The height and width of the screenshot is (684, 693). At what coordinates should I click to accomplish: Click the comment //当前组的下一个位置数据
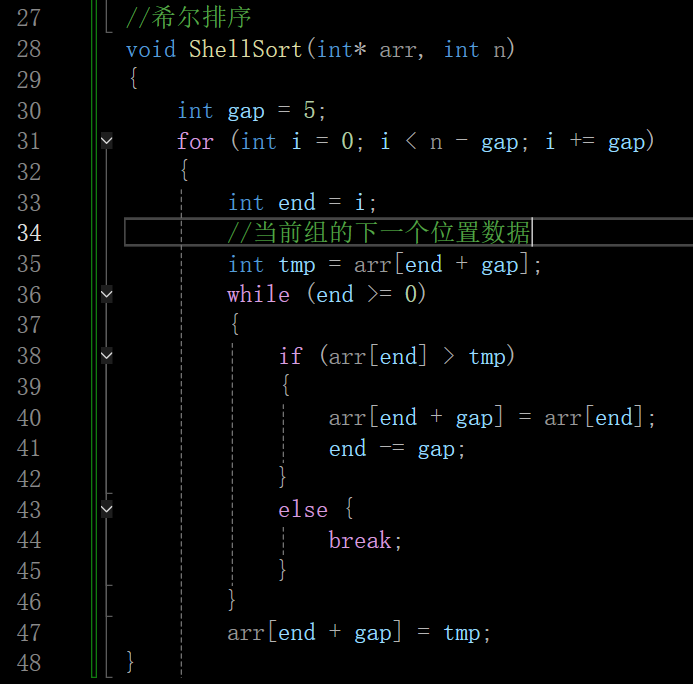coord(379,233)
